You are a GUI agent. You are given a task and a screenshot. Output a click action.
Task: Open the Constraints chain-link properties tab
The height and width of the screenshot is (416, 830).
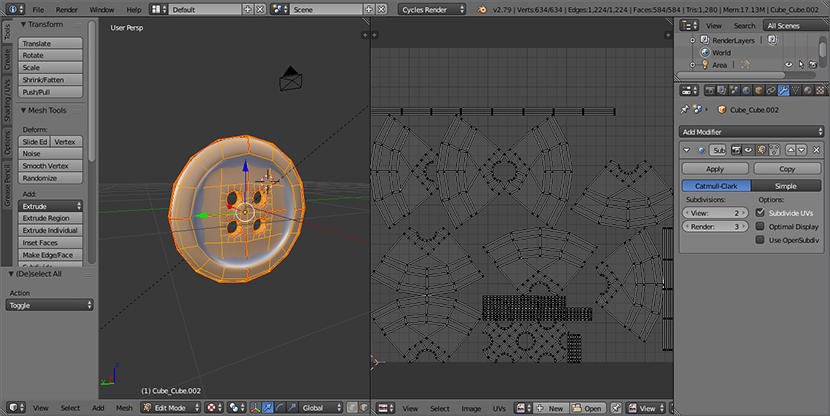pyautogui.click(x=771, y=91)
